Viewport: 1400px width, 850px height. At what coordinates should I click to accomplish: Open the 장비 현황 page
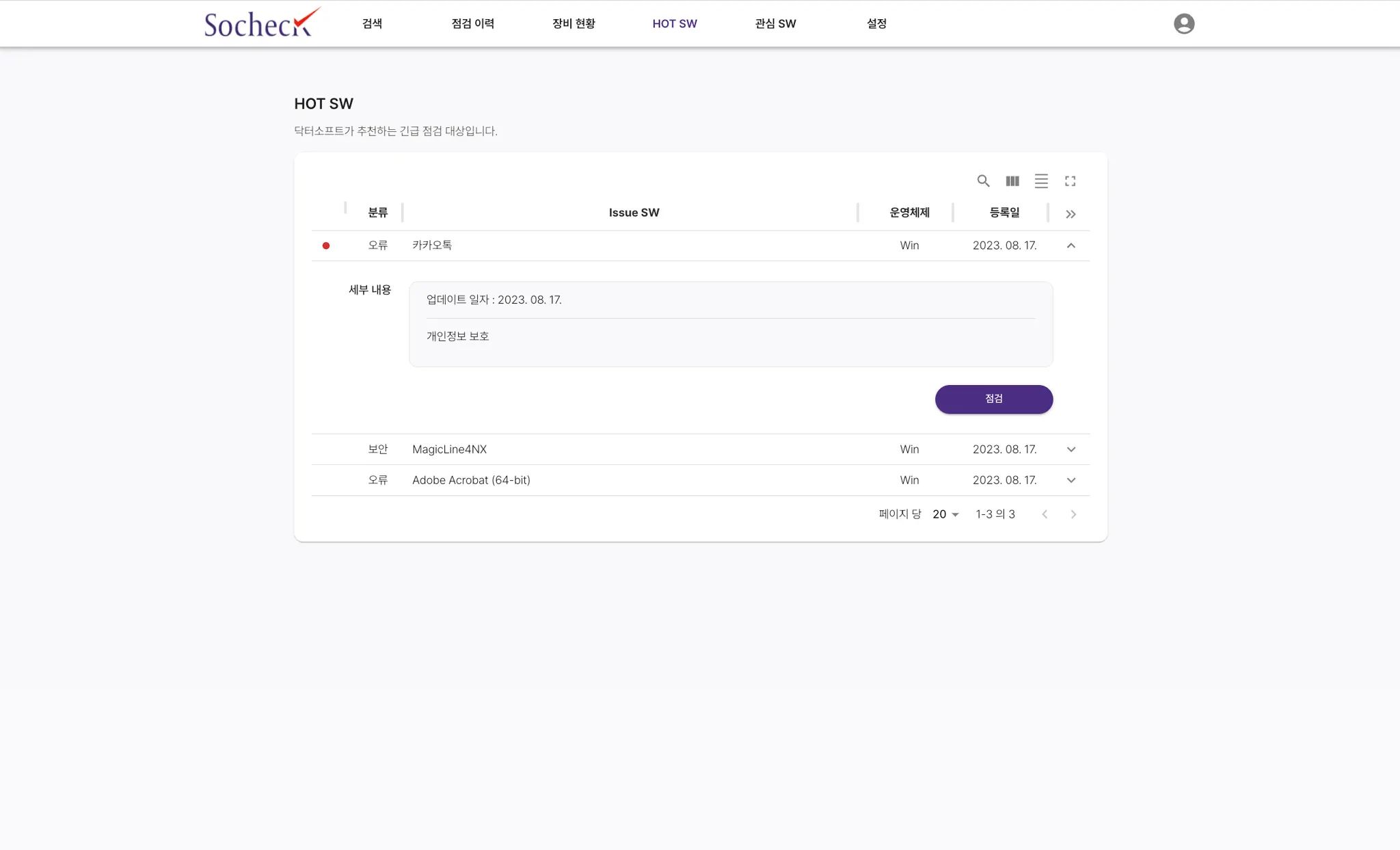[x=574, y=24]
